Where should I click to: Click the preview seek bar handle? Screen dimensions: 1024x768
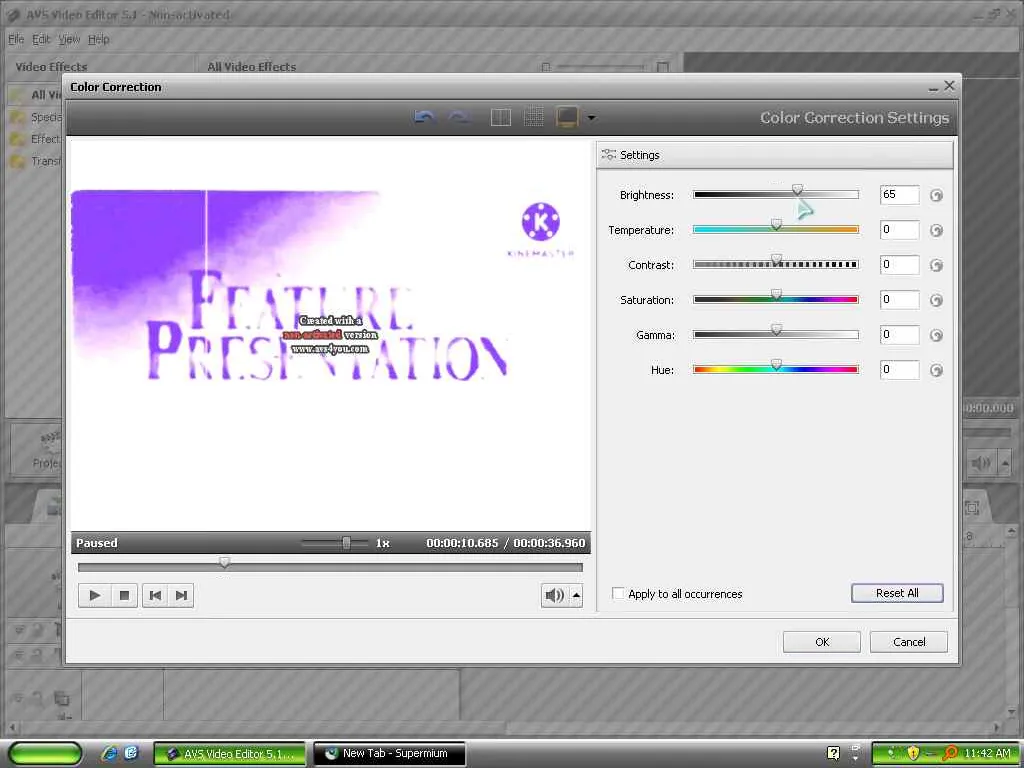225,562
